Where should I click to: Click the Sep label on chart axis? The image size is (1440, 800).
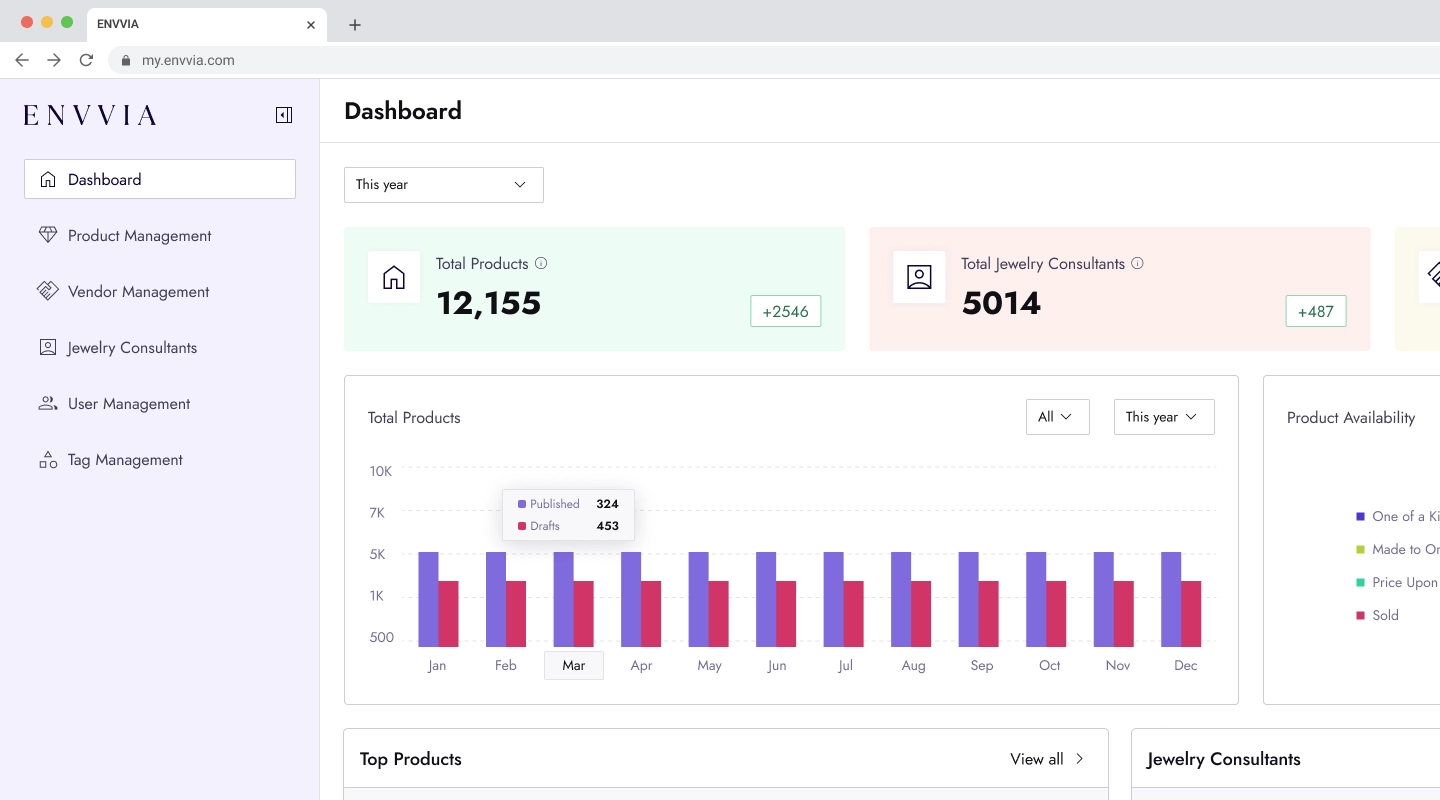pyautogui.click(x=982, y=665)
